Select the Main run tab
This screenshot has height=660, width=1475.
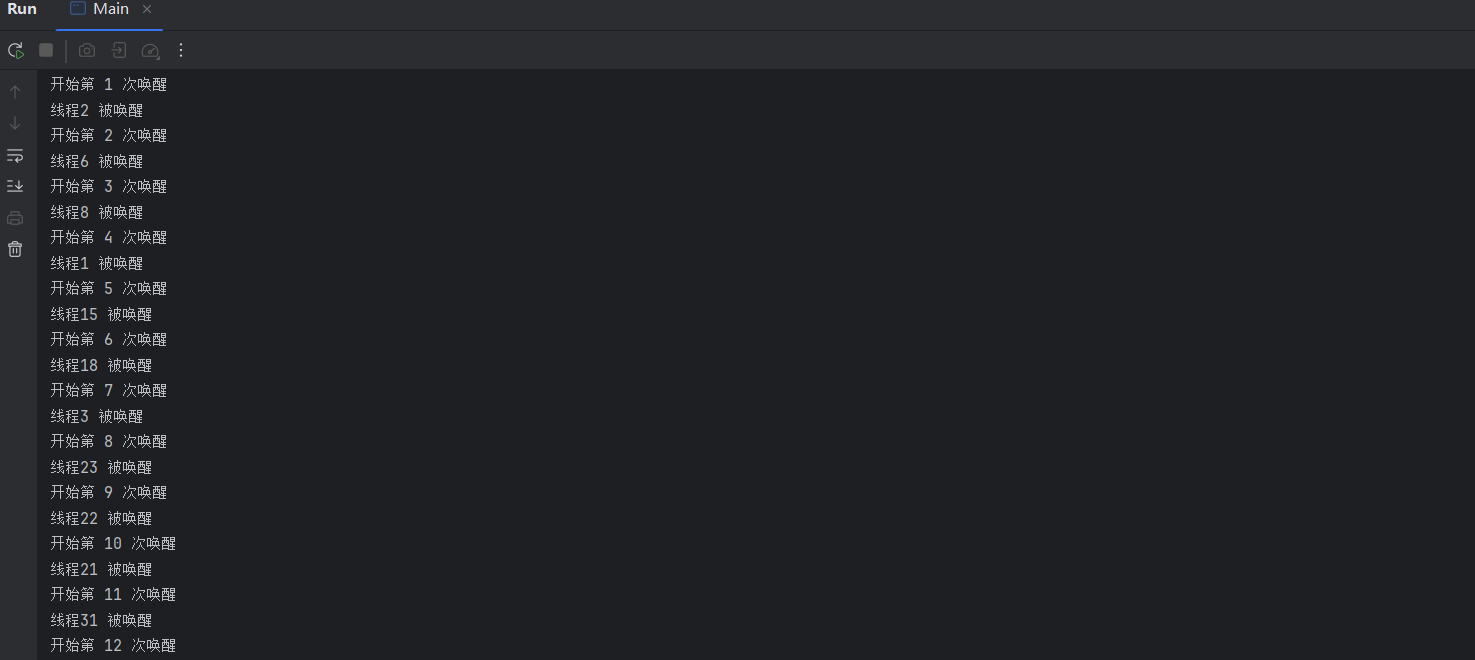[100, 9]
